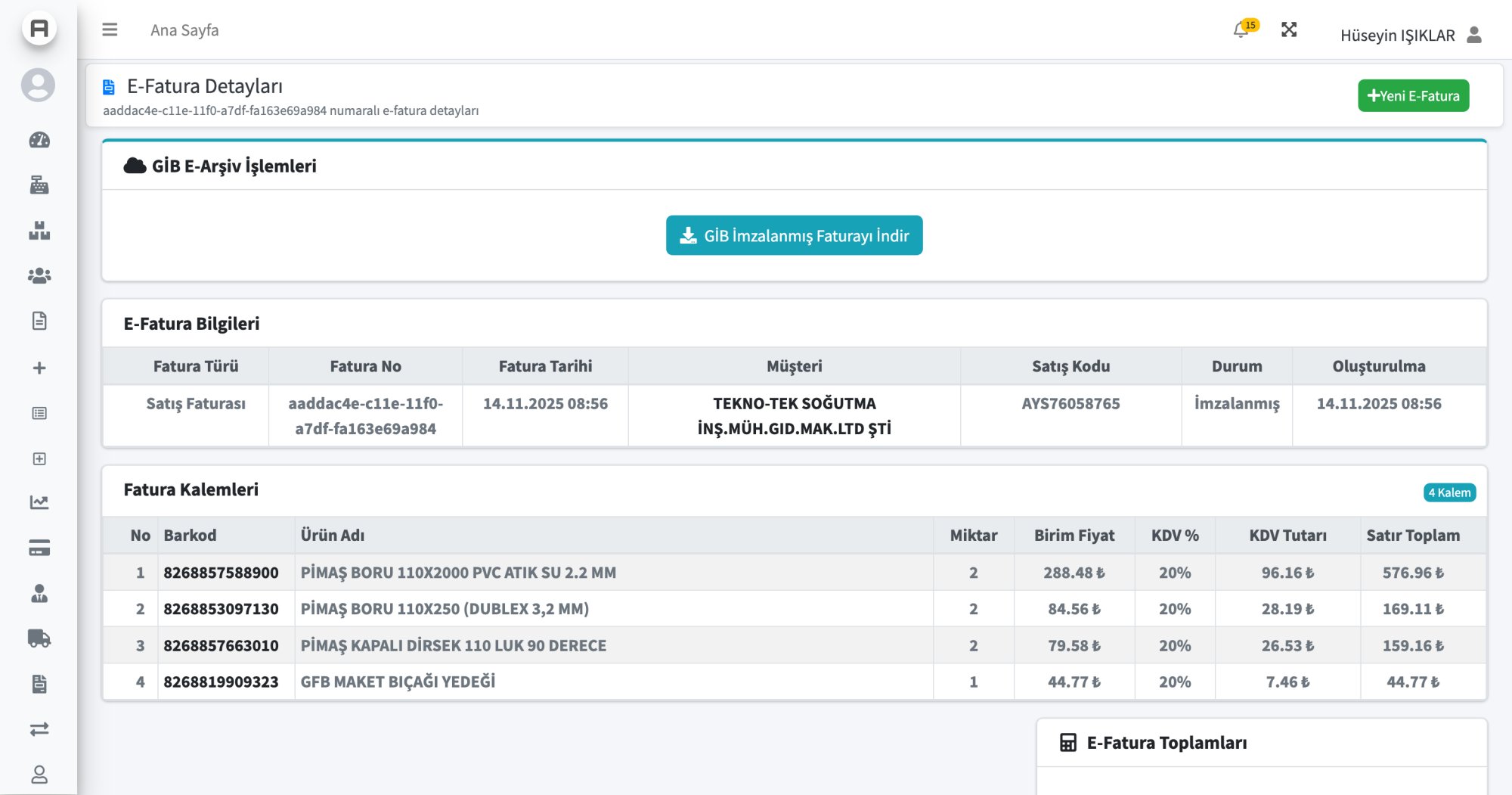
Task: Open the notification bell with 15 badge
Action: click(x=1241, y=30)
